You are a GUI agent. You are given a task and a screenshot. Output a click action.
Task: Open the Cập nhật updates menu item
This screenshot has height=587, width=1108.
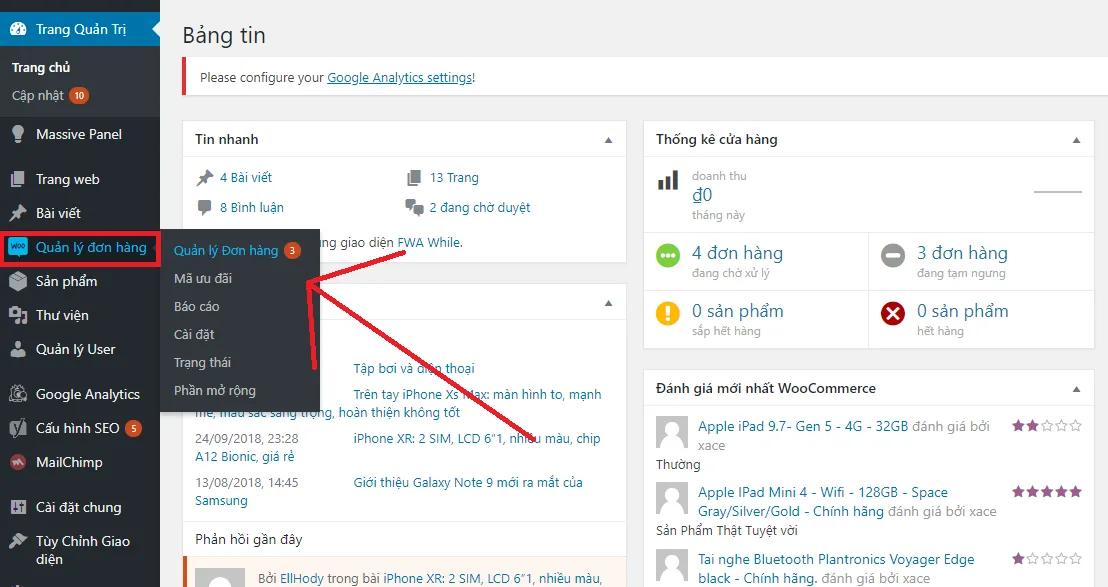(x=37, y=95)
